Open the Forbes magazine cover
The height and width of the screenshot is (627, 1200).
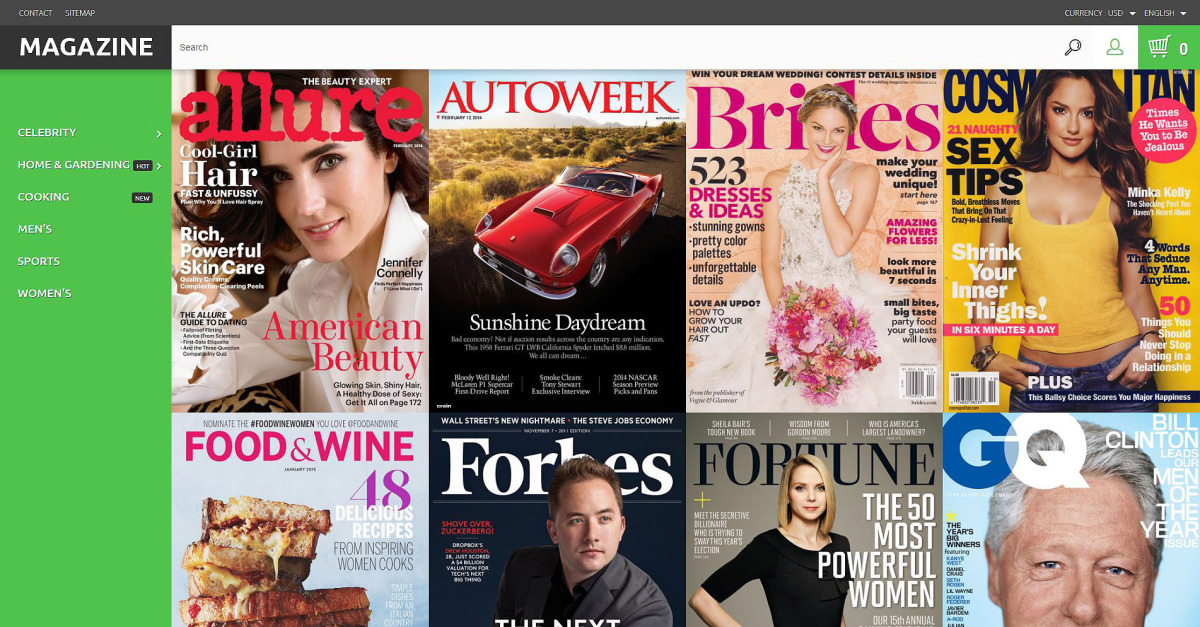pyautogui.click(x=557, y=520)
